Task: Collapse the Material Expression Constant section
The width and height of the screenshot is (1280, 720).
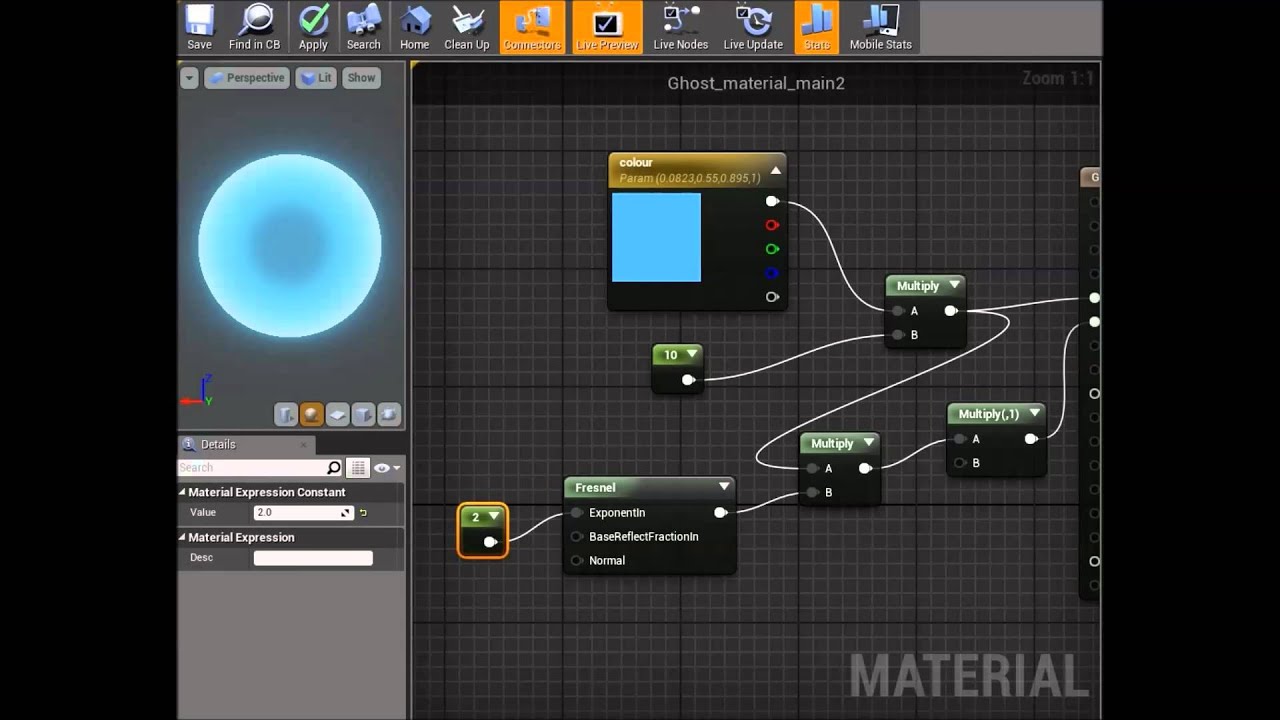Action: click(x=183, y=492)
